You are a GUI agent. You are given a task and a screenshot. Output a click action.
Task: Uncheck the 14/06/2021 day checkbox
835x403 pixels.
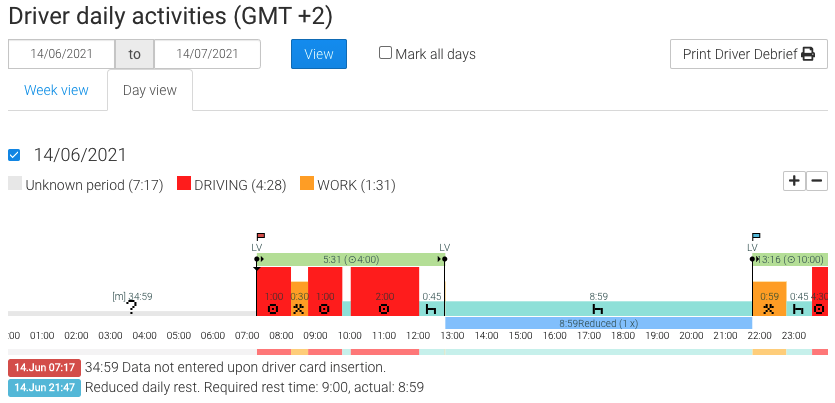[x=14, y=155]
